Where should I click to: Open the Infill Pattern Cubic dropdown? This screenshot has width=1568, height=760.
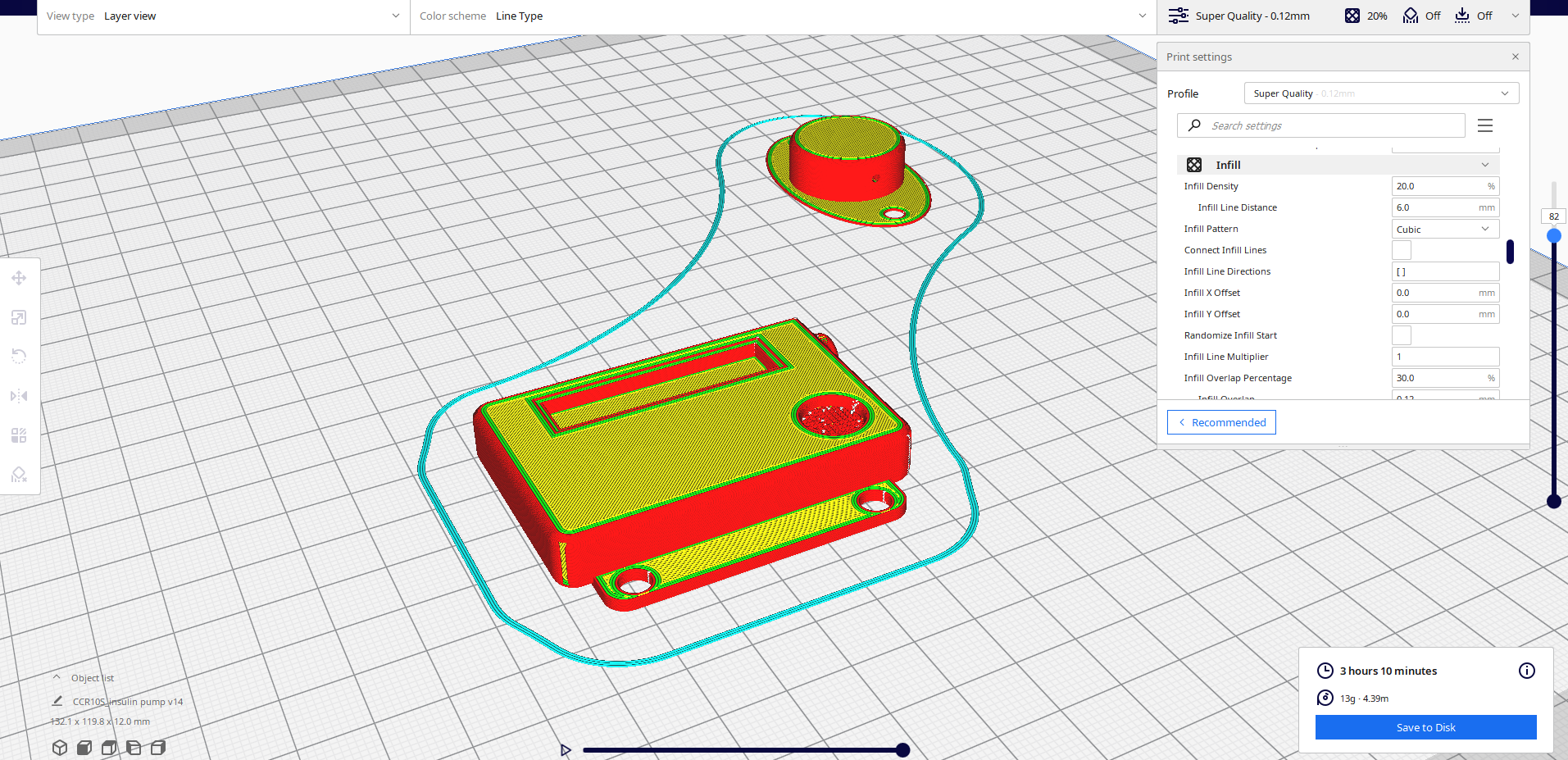1445,229
